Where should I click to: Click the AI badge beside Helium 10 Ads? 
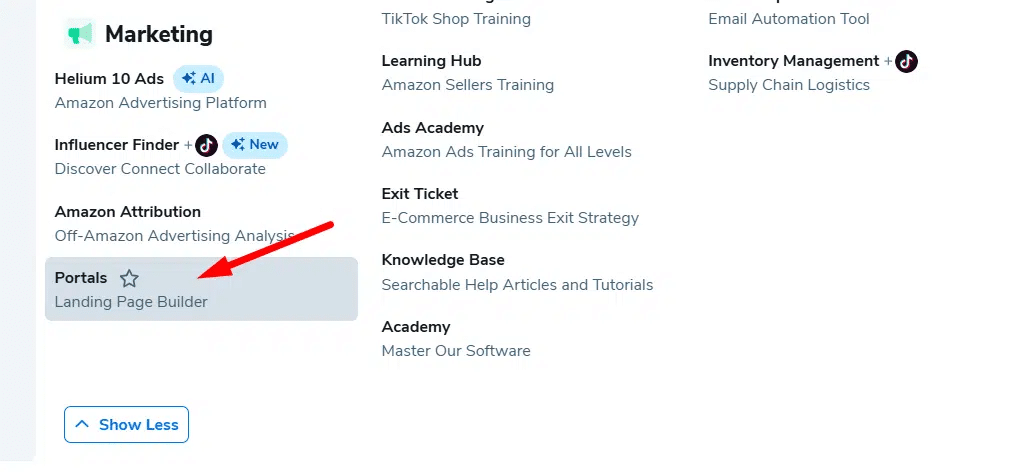(199, 78)
